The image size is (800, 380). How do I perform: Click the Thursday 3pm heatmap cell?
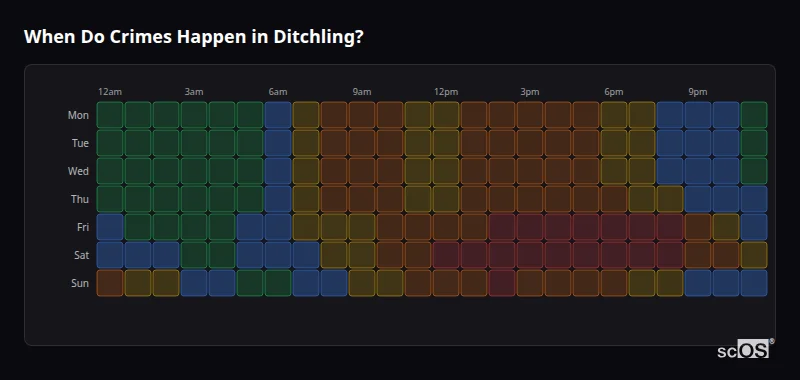pos(530,199)
